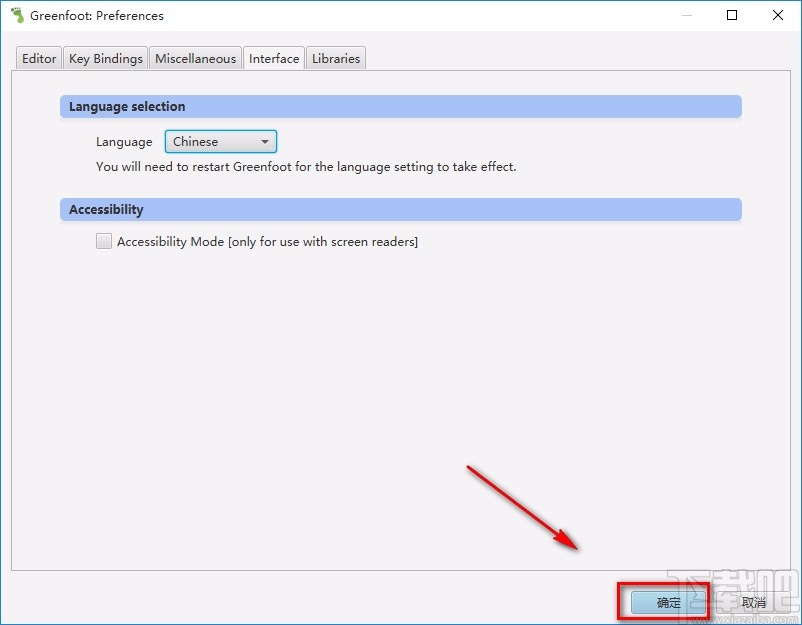Image resolution: width=802 pixels, height=625 pixels.
Task: Click the Interface tab
Action: click(274, 58)
